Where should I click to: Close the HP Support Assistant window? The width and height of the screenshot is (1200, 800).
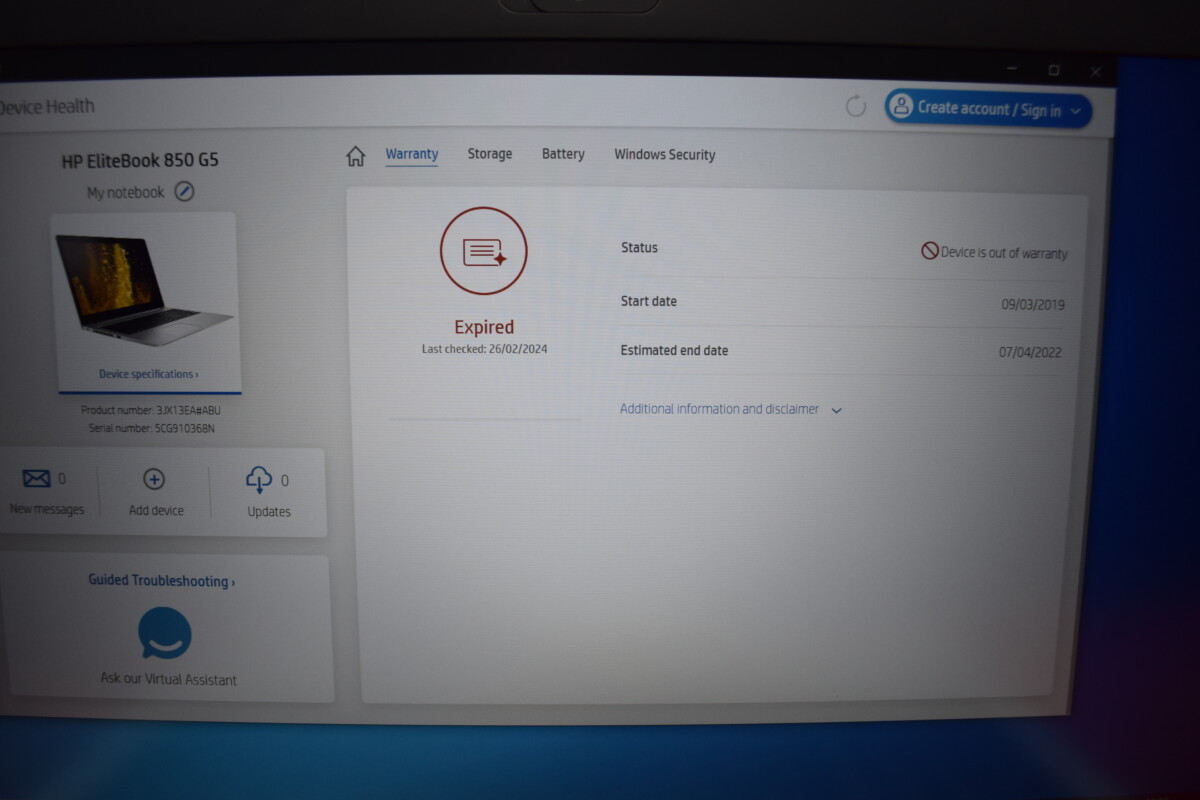click(1096, 71)
